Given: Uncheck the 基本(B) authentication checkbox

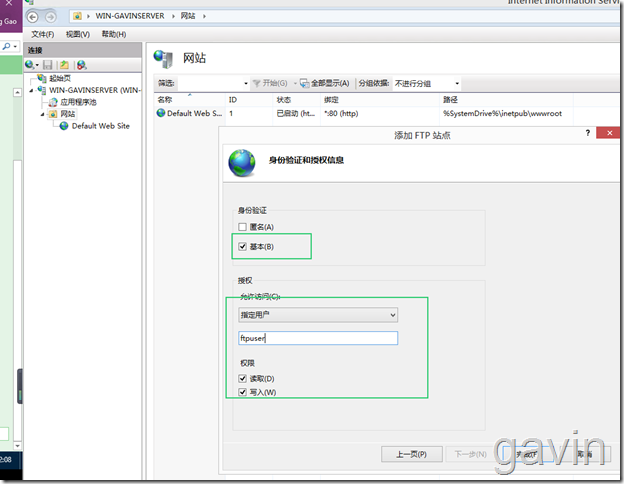Looking at the screenshot, I should pyautogui.click(x=242, y=246).
